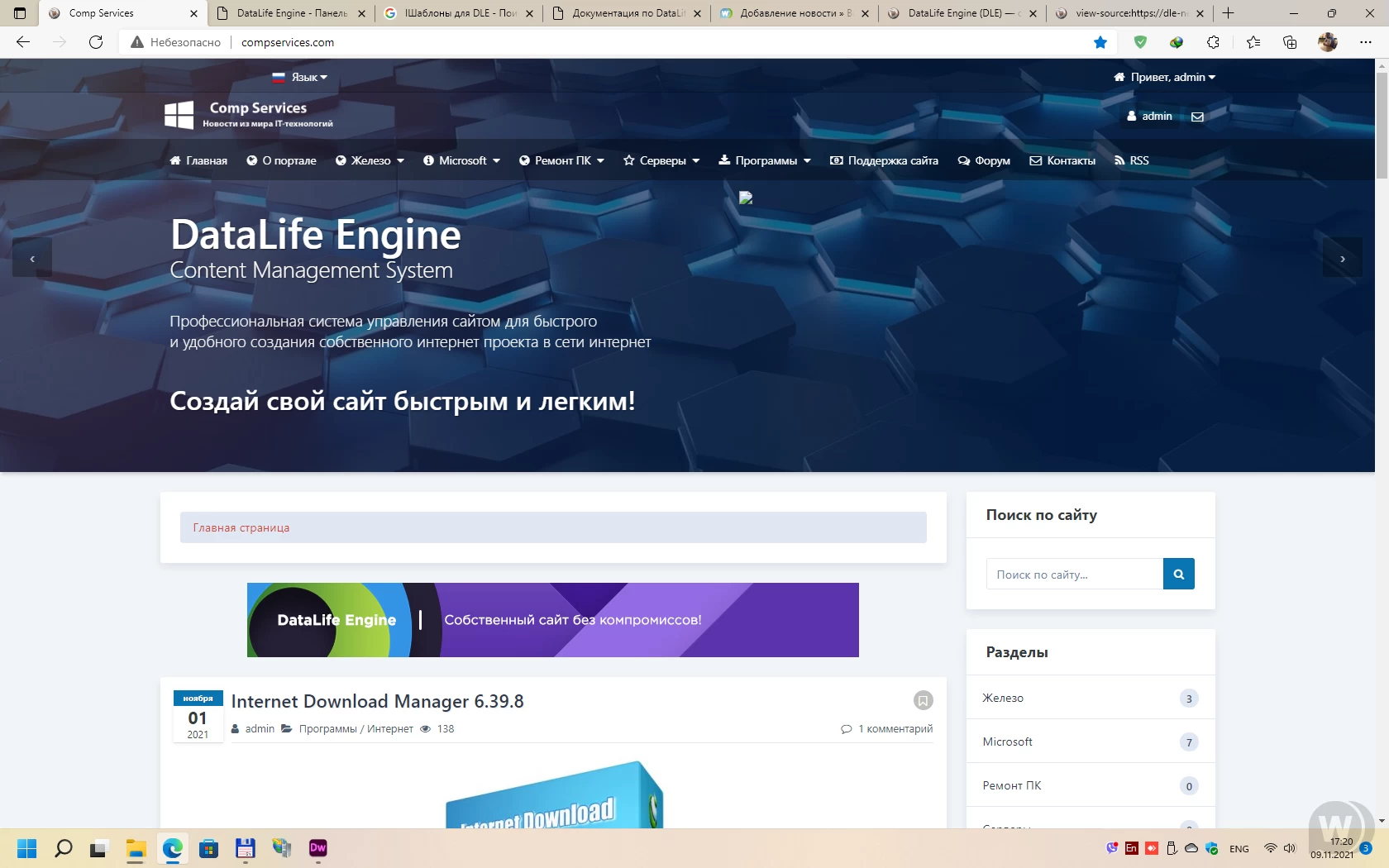The width and height of the screenshot is (1389, 868).
Task: Open the О портале menu item
Action: (x=281, y=160)
